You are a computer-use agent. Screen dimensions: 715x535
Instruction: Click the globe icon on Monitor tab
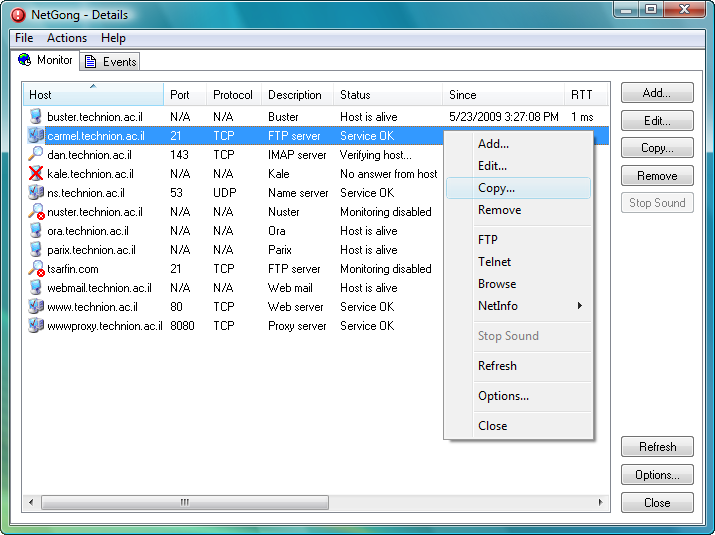[x=25, y=60]
